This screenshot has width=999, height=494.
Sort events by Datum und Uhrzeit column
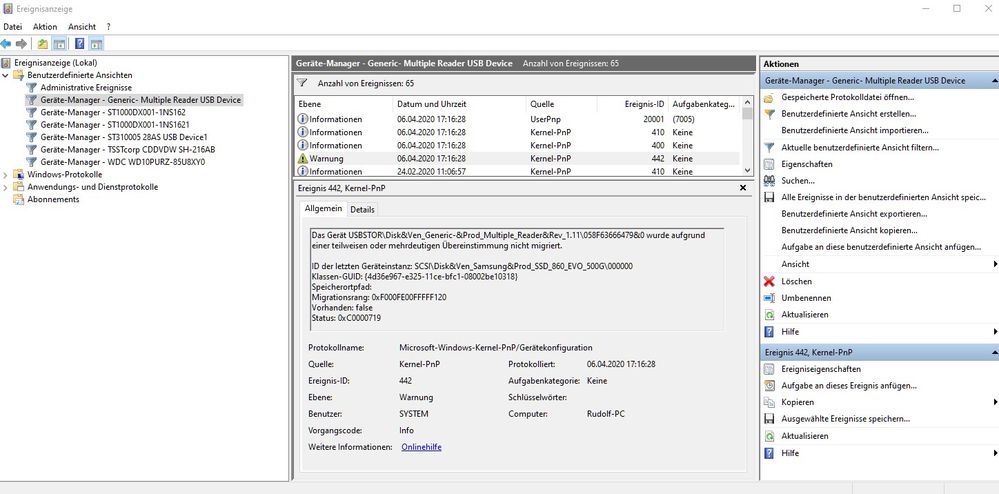click(x=430, y=103)
